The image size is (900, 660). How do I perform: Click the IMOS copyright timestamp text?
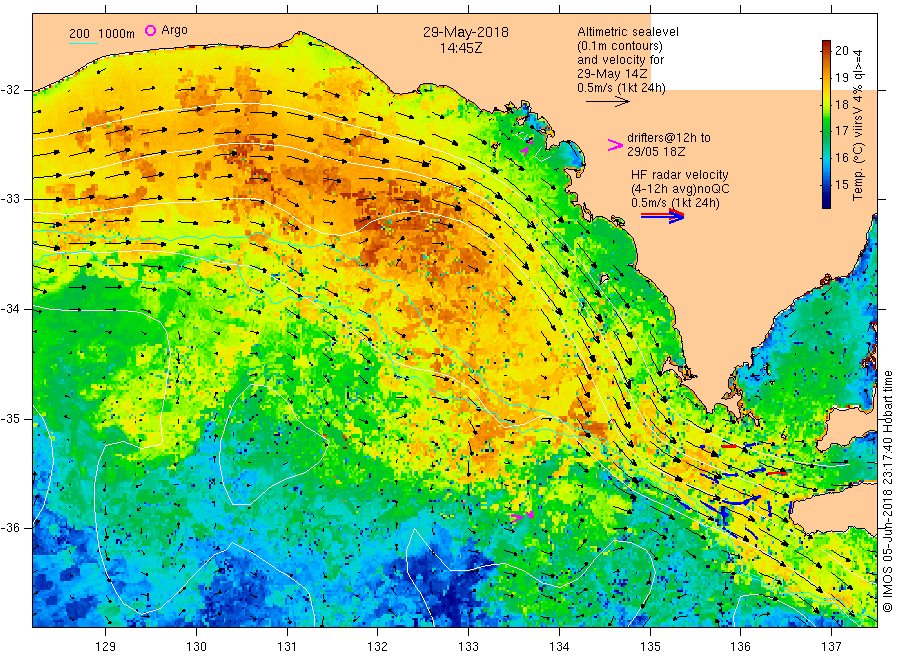pos(887,491)
